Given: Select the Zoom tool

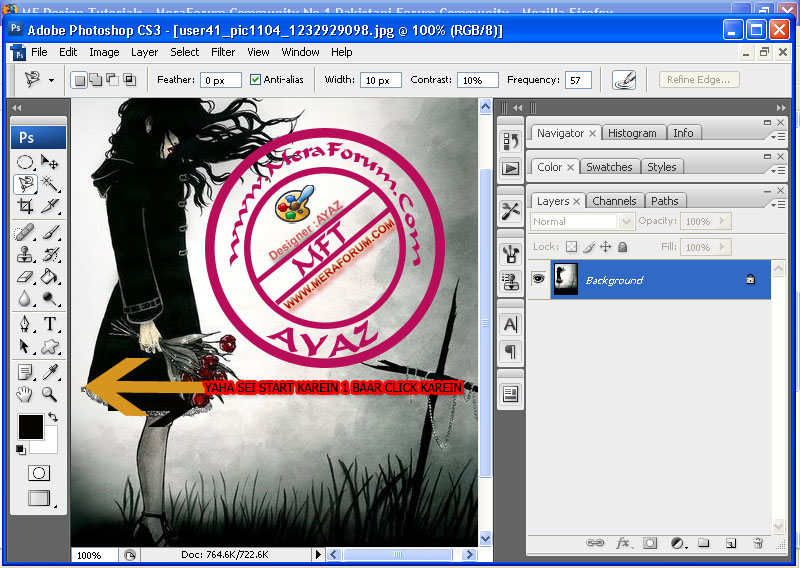Looking at the screenshot, I should (x=49, y=394).
